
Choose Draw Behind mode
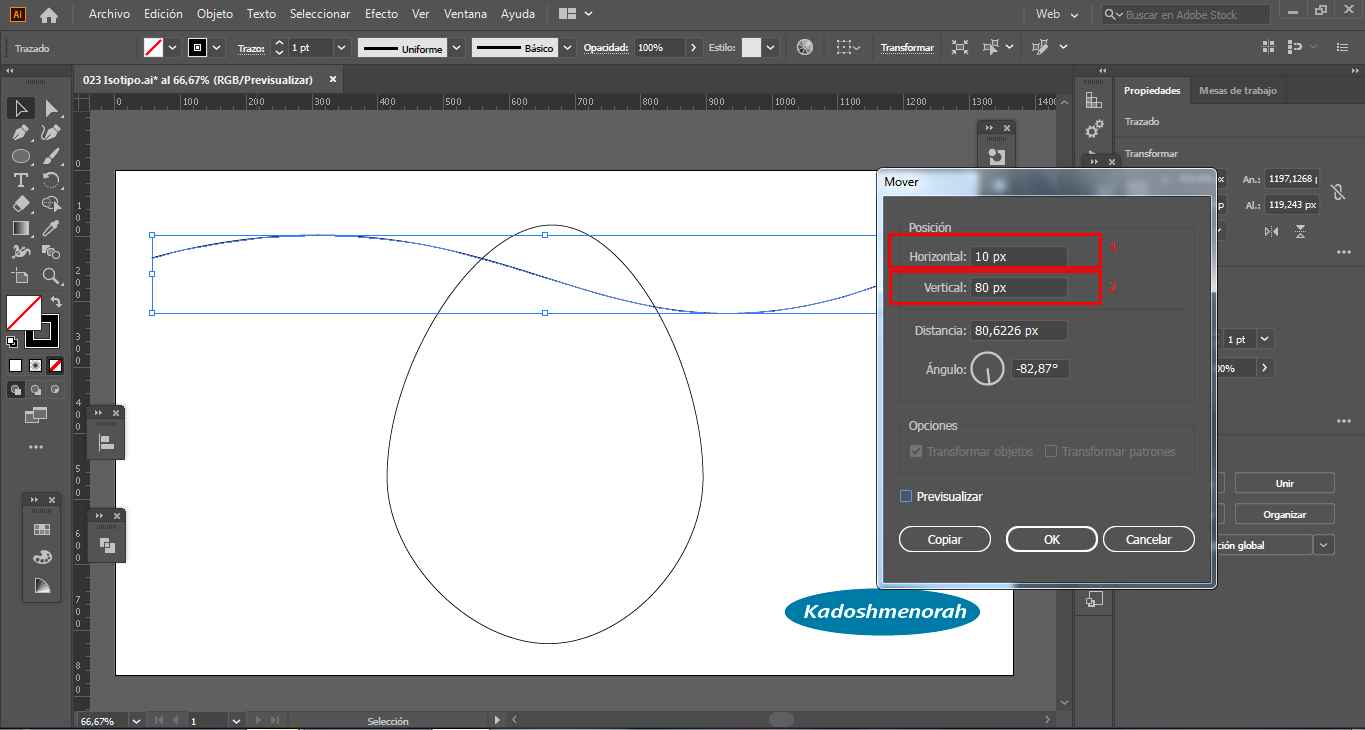36,390
